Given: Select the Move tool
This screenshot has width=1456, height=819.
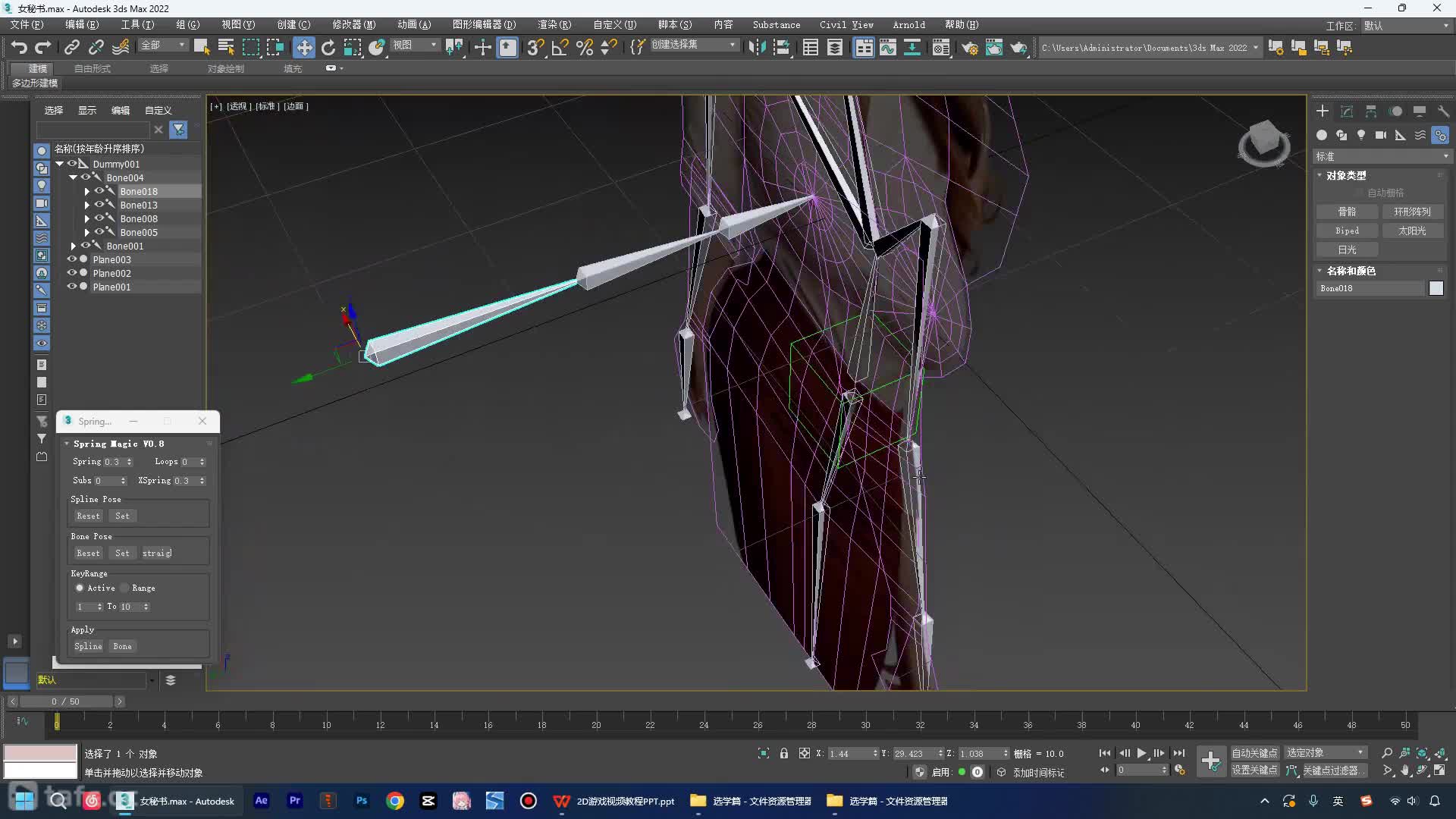Looking at the screenshot, I should (304, 48).
